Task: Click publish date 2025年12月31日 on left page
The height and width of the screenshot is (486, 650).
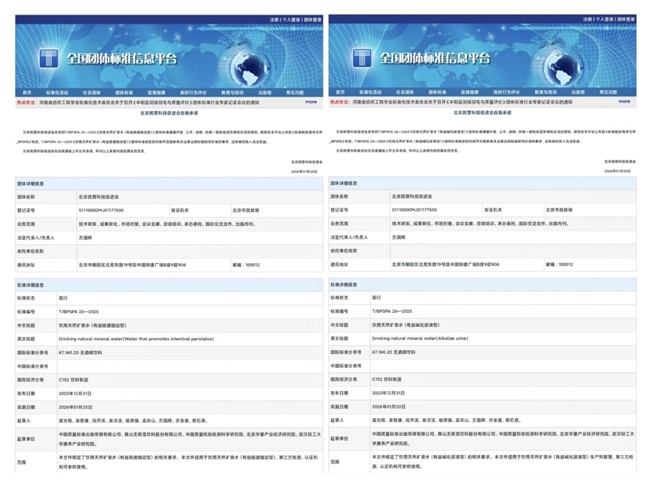Action: pyautogui.click(x=75, y=394)
